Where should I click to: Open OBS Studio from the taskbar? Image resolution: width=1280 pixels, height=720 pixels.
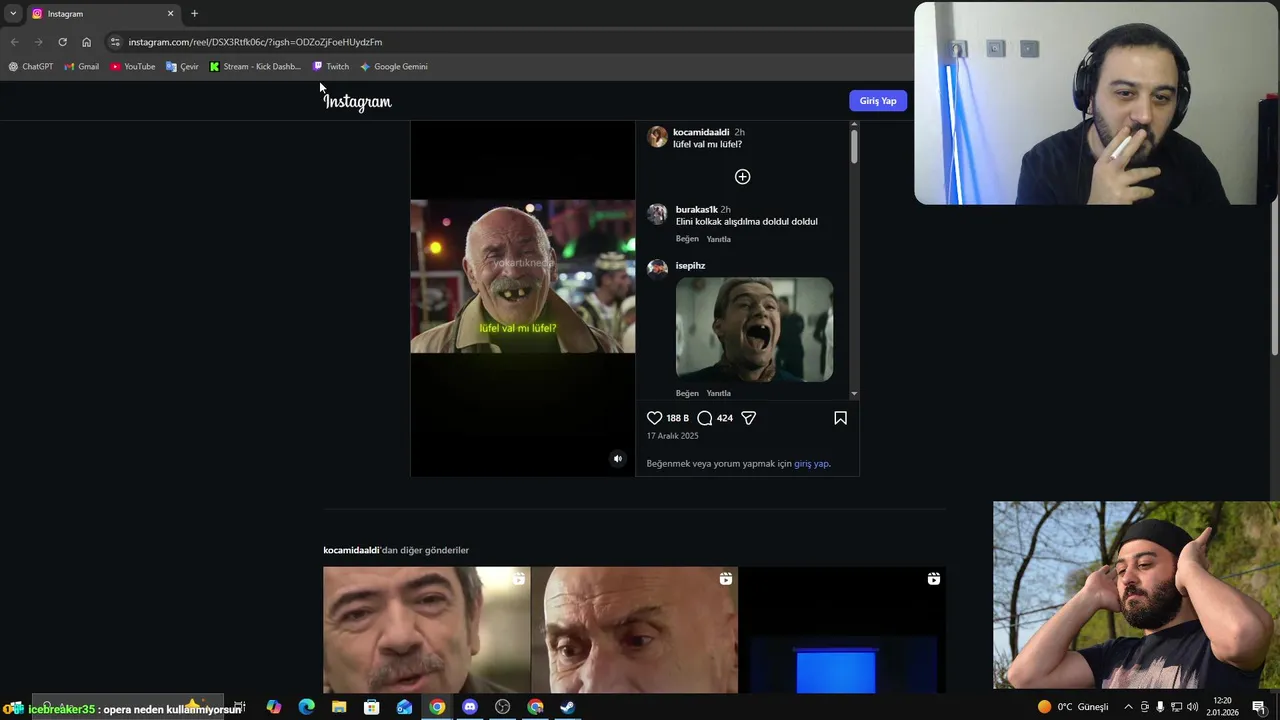coord(502,707)
